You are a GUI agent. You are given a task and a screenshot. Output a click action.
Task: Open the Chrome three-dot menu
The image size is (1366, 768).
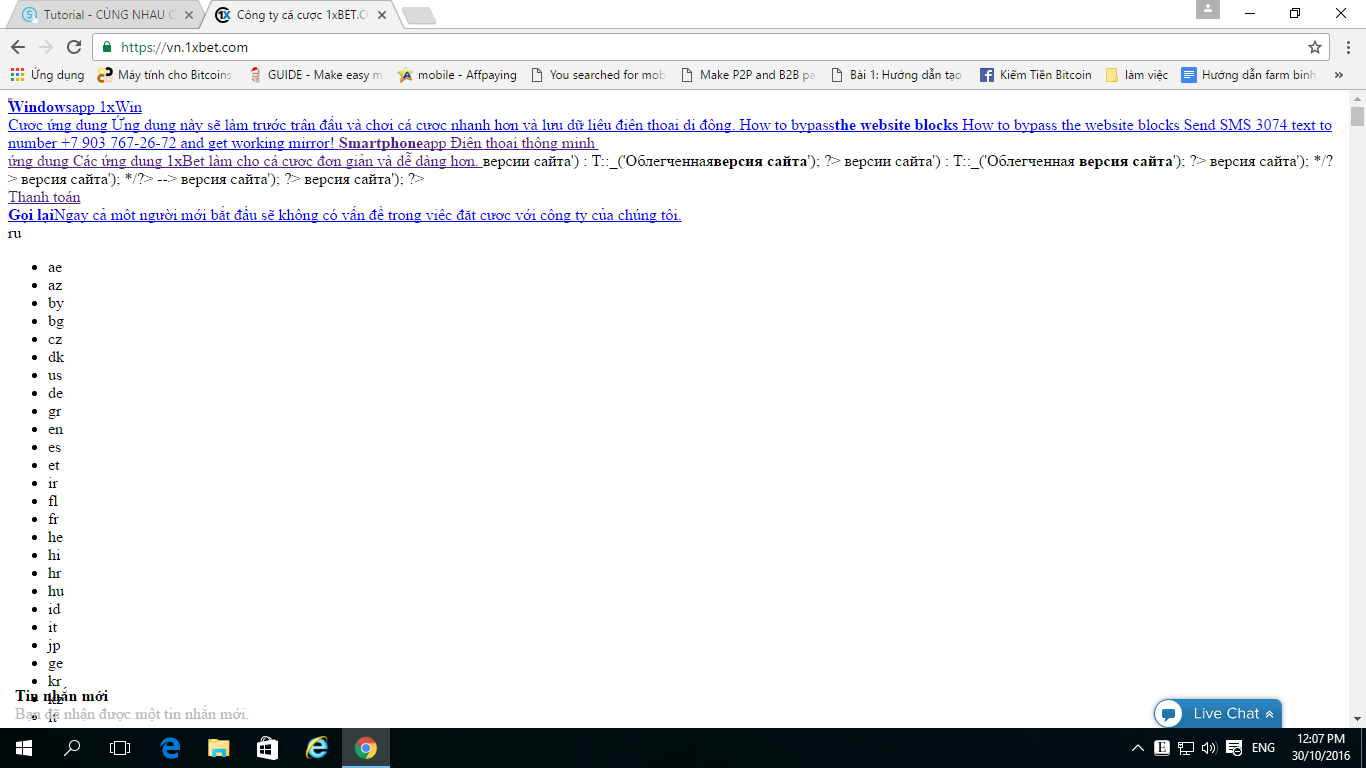click(x=1347, y=47)
